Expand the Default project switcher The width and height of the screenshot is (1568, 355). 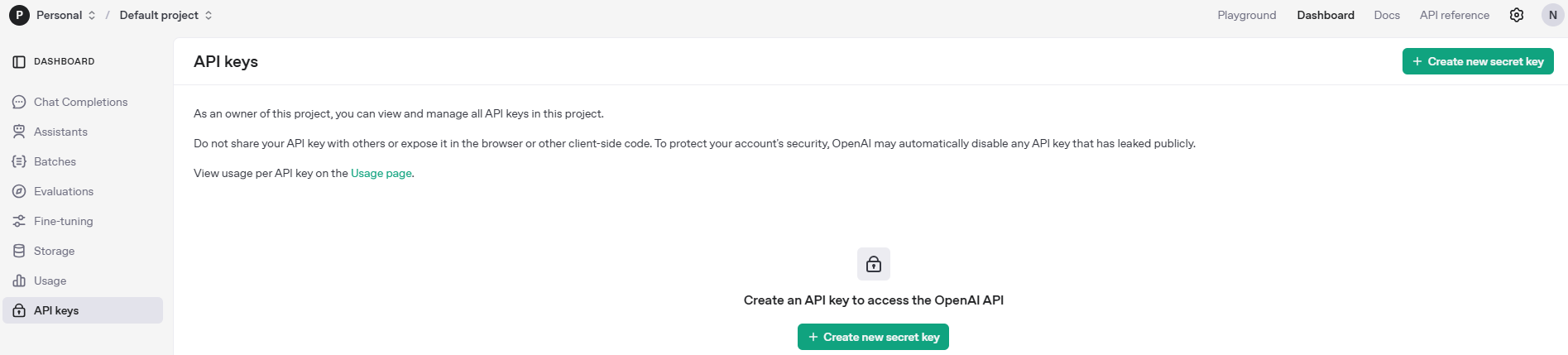pyautogui.click(x=166, y=15)
